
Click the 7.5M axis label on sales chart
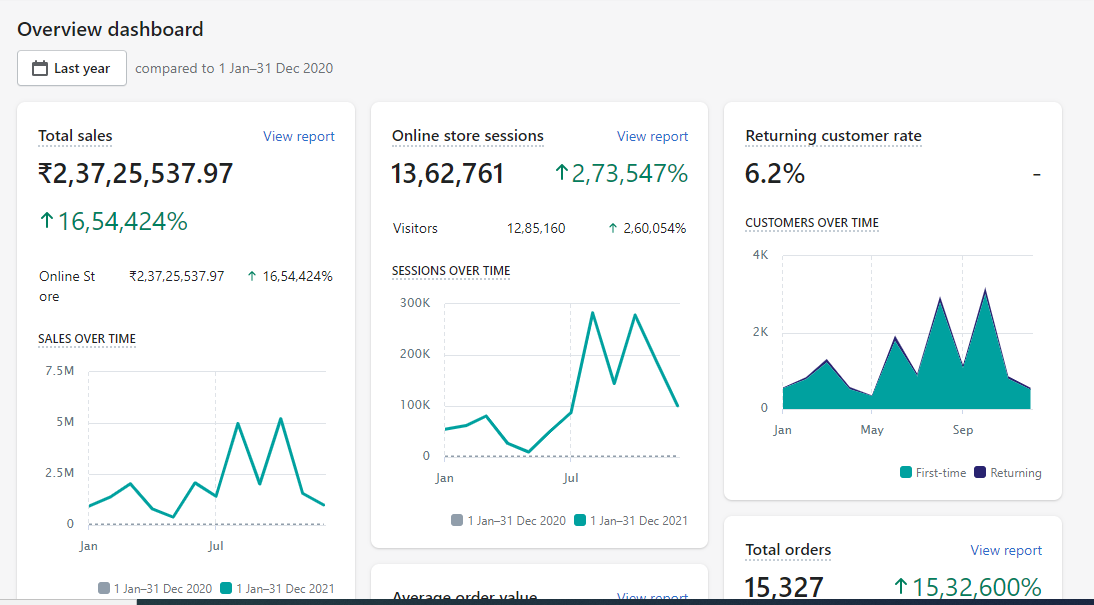[x=59, y=371]
